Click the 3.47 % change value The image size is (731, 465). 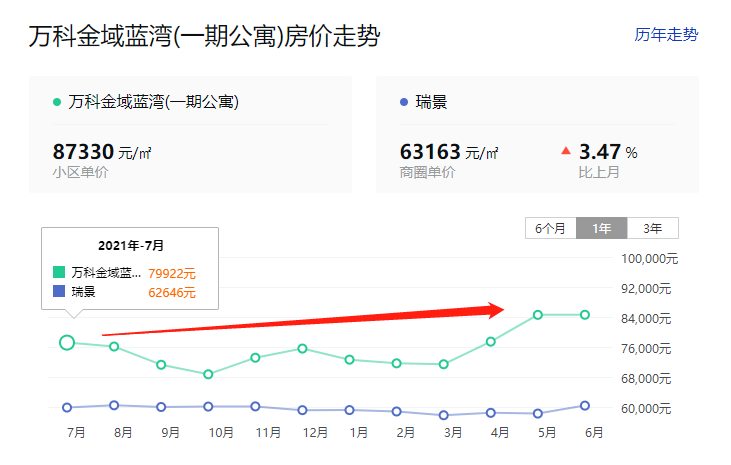[x=608, y=152]
